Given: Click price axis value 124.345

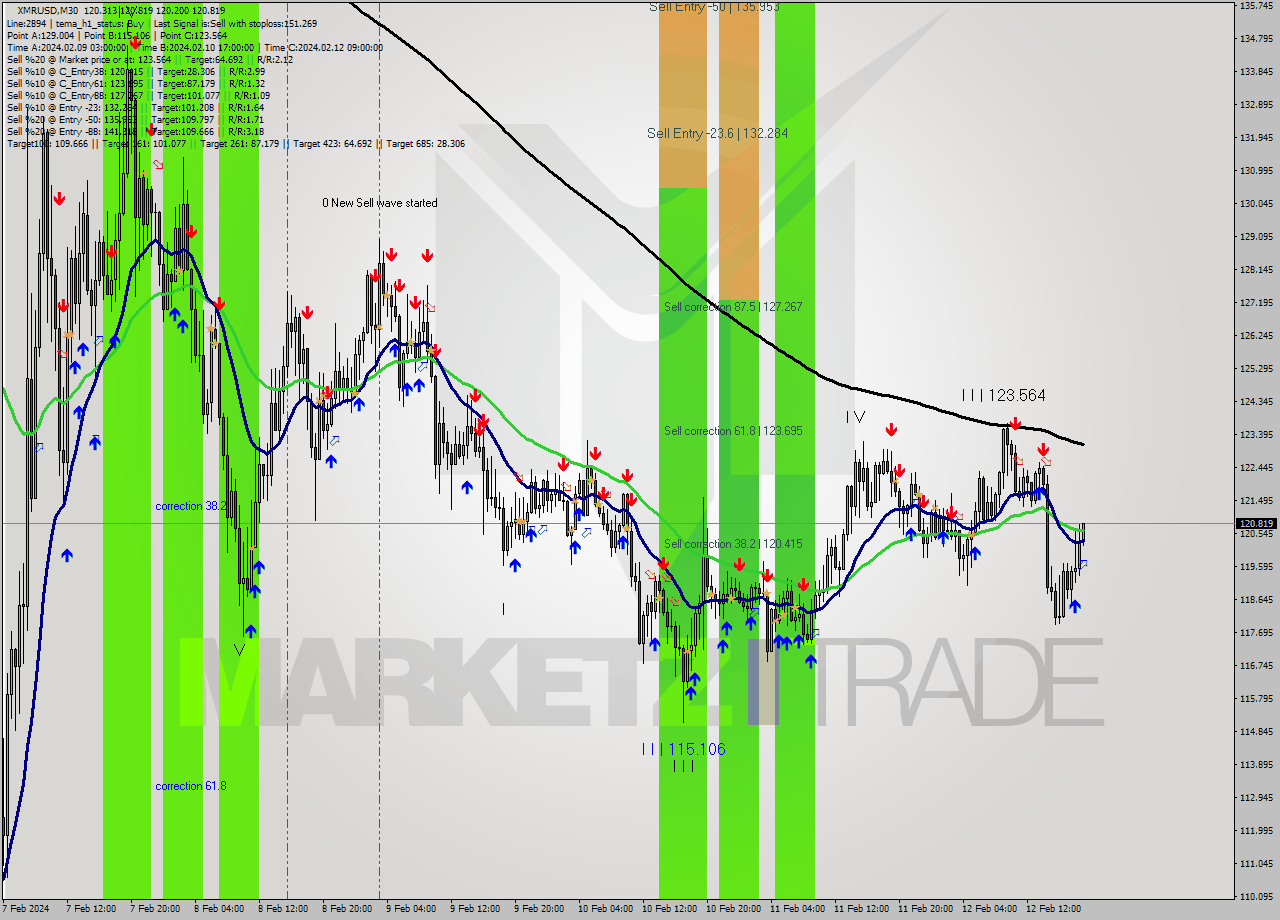Looking at the screenshot, I should [1256, 402].
